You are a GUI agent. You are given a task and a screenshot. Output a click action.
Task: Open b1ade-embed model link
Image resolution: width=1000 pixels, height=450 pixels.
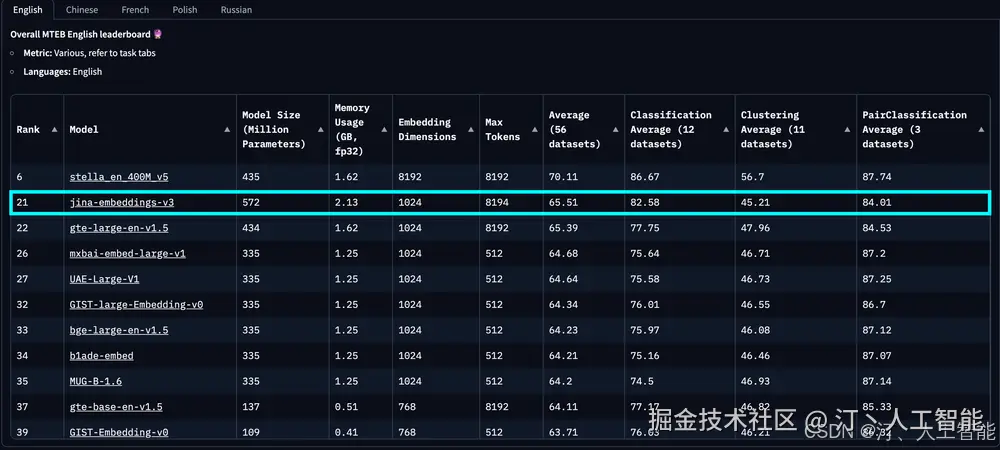tap(101, 356)
